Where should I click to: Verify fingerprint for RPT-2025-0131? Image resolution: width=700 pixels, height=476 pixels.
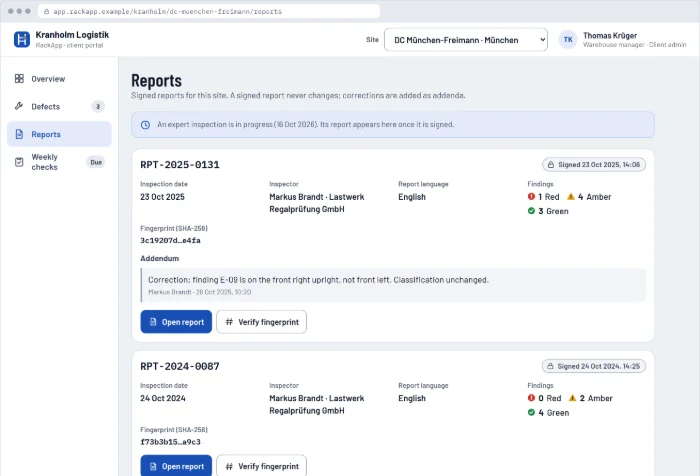click(x=262, y=322)
